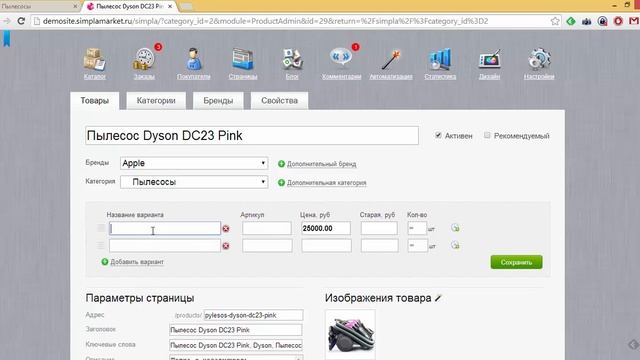The width and height of the screenshot is (640, 360).
Task: Delete the first variant with red cross
Action: point(226,229)
